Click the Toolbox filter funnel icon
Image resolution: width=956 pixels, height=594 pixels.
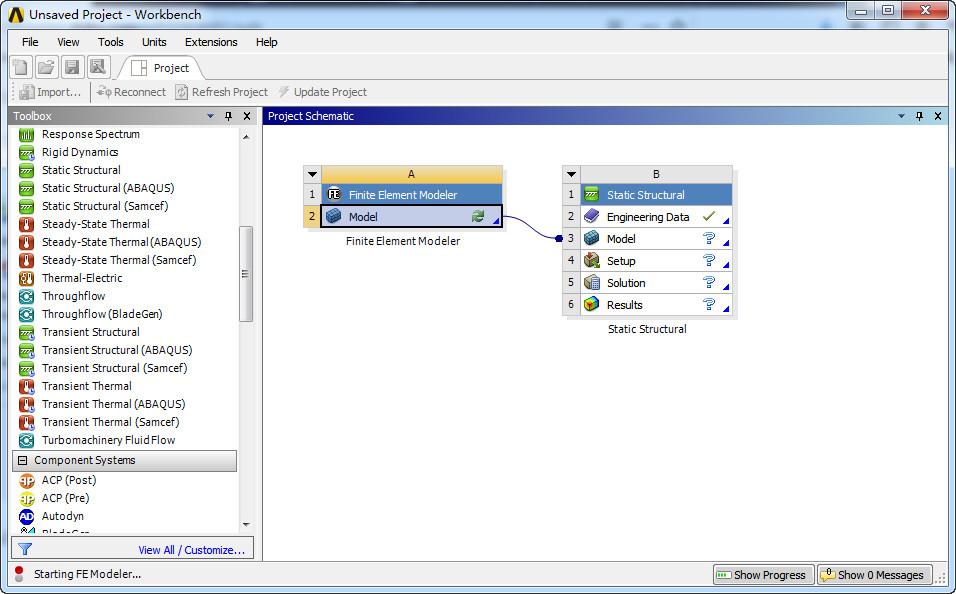24,549
